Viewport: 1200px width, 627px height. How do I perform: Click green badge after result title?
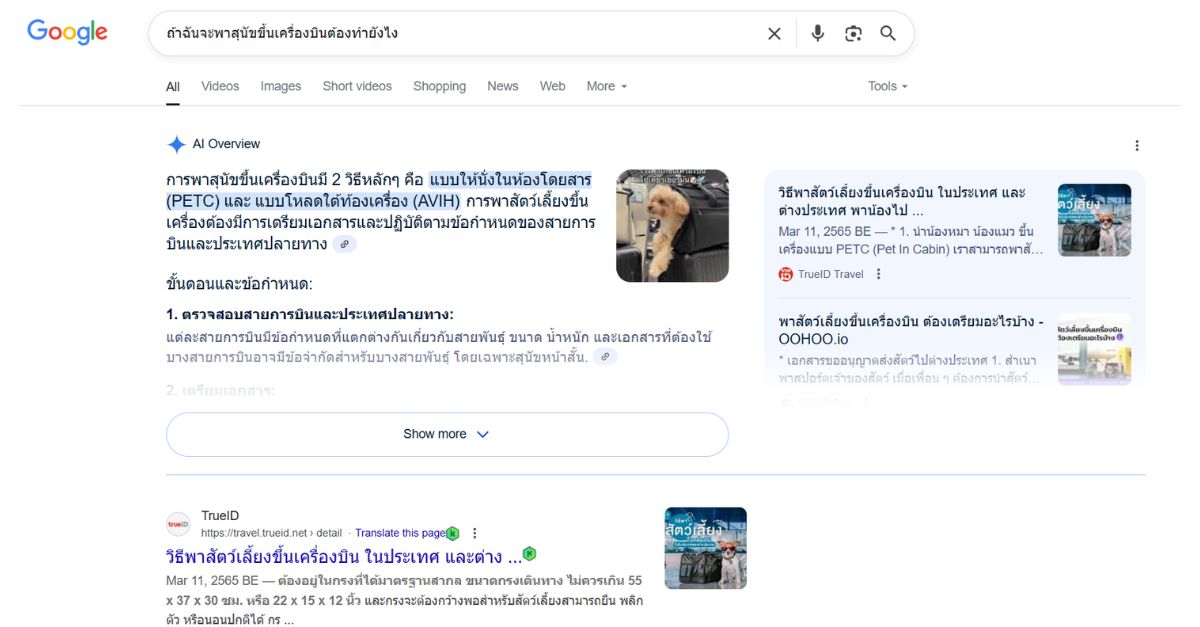coord(530,553)
